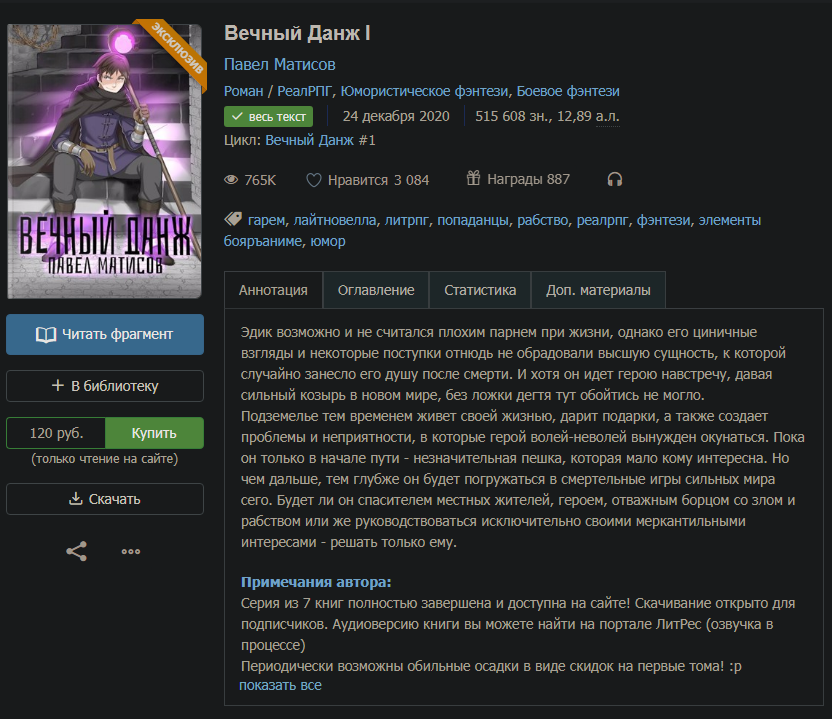The image size is (832, 719).
Task: Switch to the Оглавление tab
Action: coord(376,290)
